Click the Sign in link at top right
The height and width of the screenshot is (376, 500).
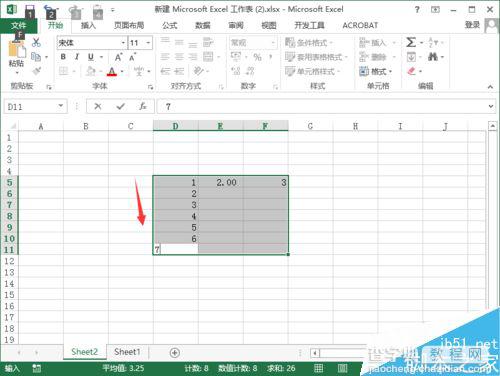pos(473,25)
